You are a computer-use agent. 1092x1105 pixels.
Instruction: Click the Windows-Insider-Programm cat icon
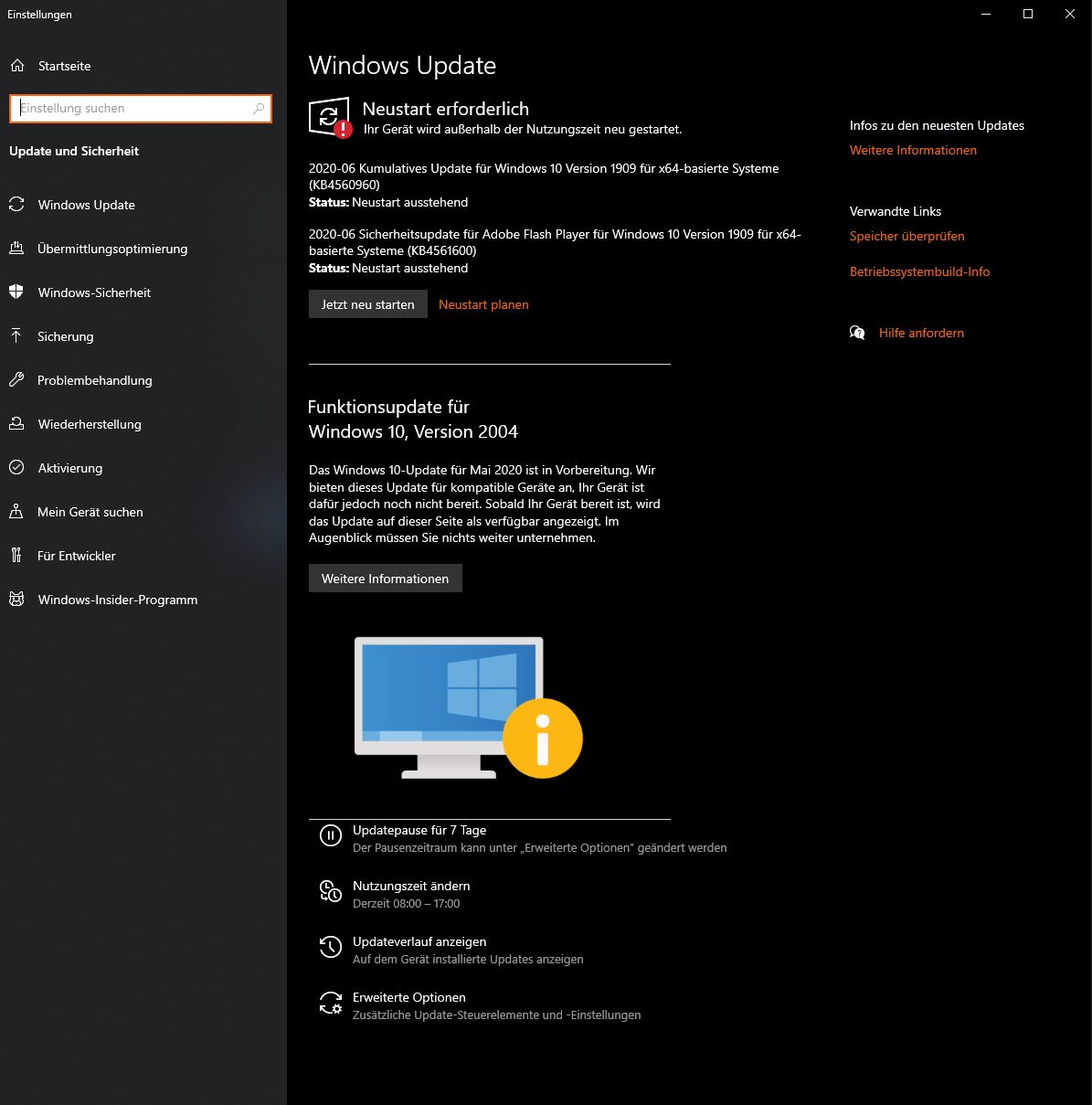coord(16,600)
